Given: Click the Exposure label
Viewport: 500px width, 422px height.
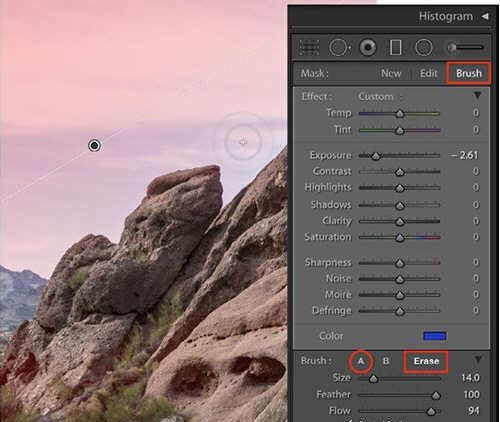Looking at the screenshot, I should (330, 155).
